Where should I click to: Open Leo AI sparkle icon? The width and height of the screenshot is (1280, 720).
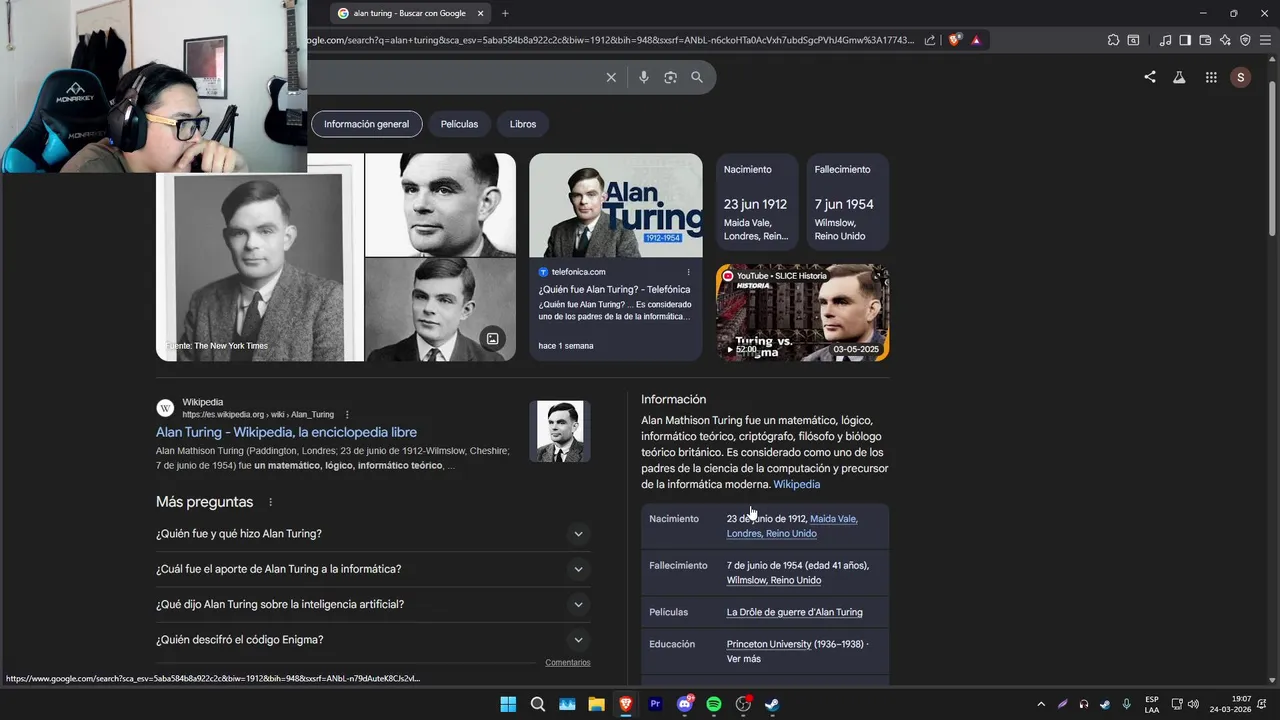click(x=1225, y=40)
